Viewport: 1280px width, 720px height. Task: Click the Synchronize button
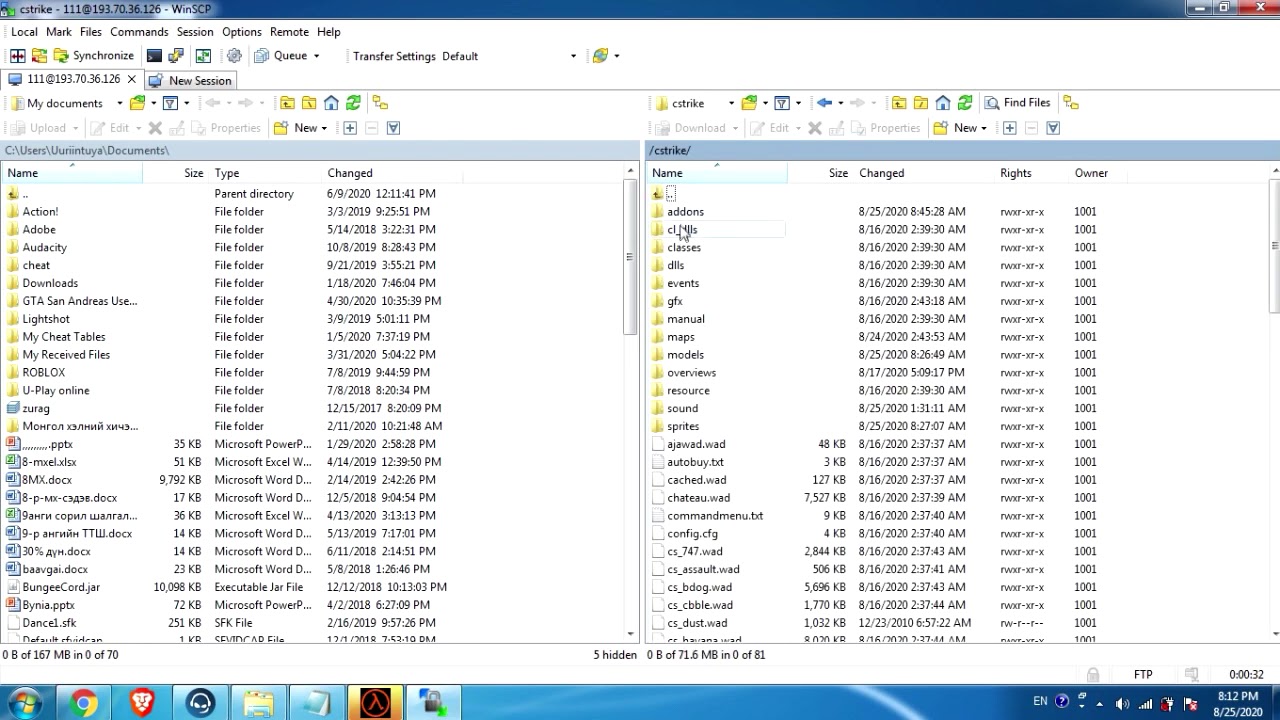93,56
